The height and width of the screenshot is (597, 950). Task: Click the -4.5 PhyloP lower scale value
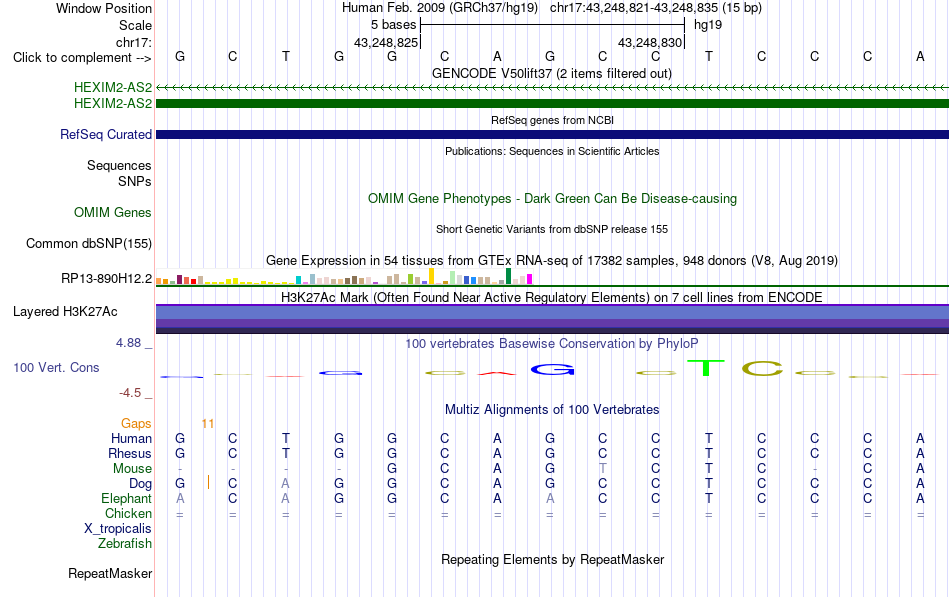click(130, 393)
